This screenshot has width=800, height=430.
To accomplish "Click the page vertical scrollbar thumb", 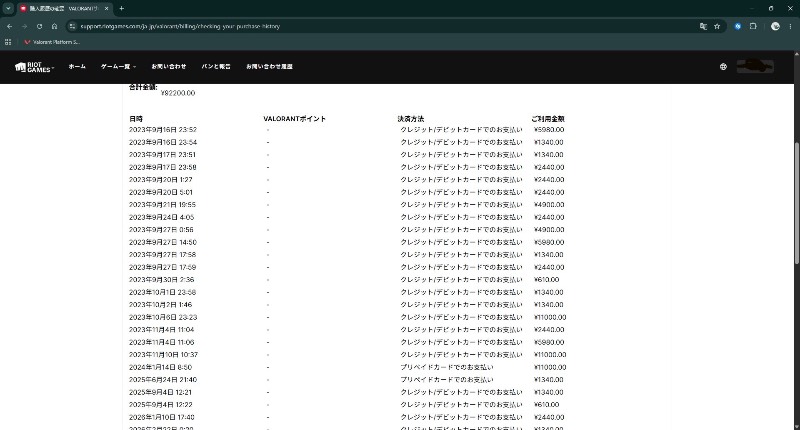I will (796, 203).
